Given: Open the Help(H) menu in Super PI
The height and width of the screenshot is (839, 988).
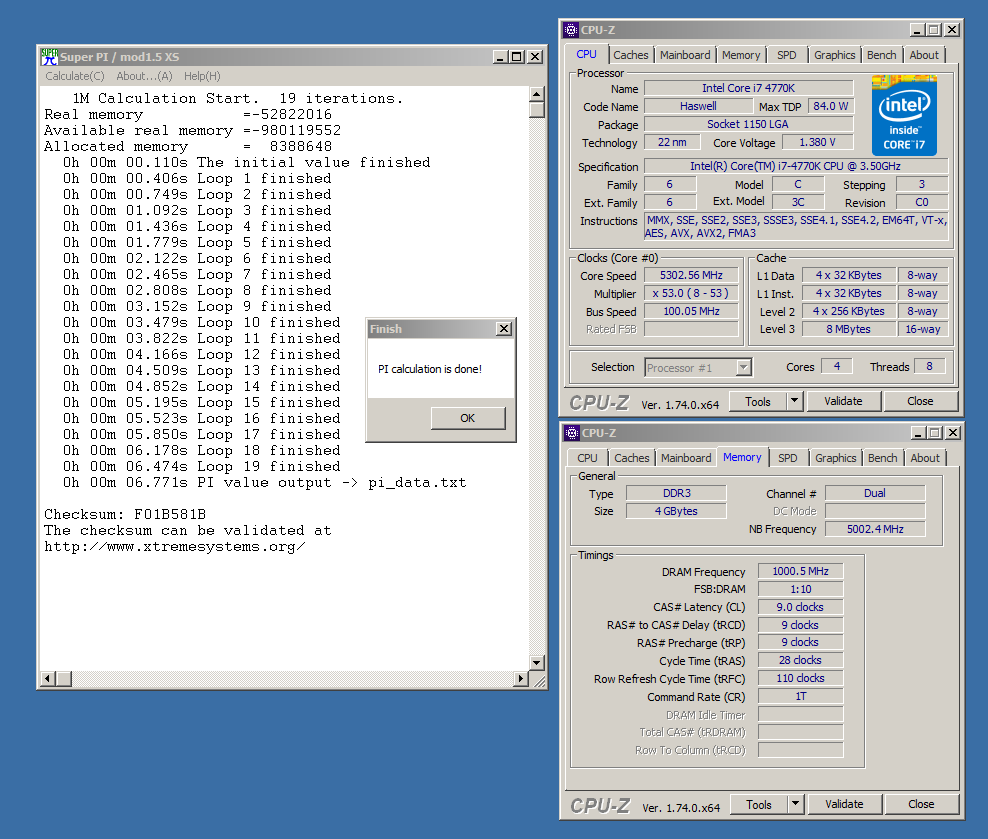Looking at the screenshot, I should (x=202, y=76).
